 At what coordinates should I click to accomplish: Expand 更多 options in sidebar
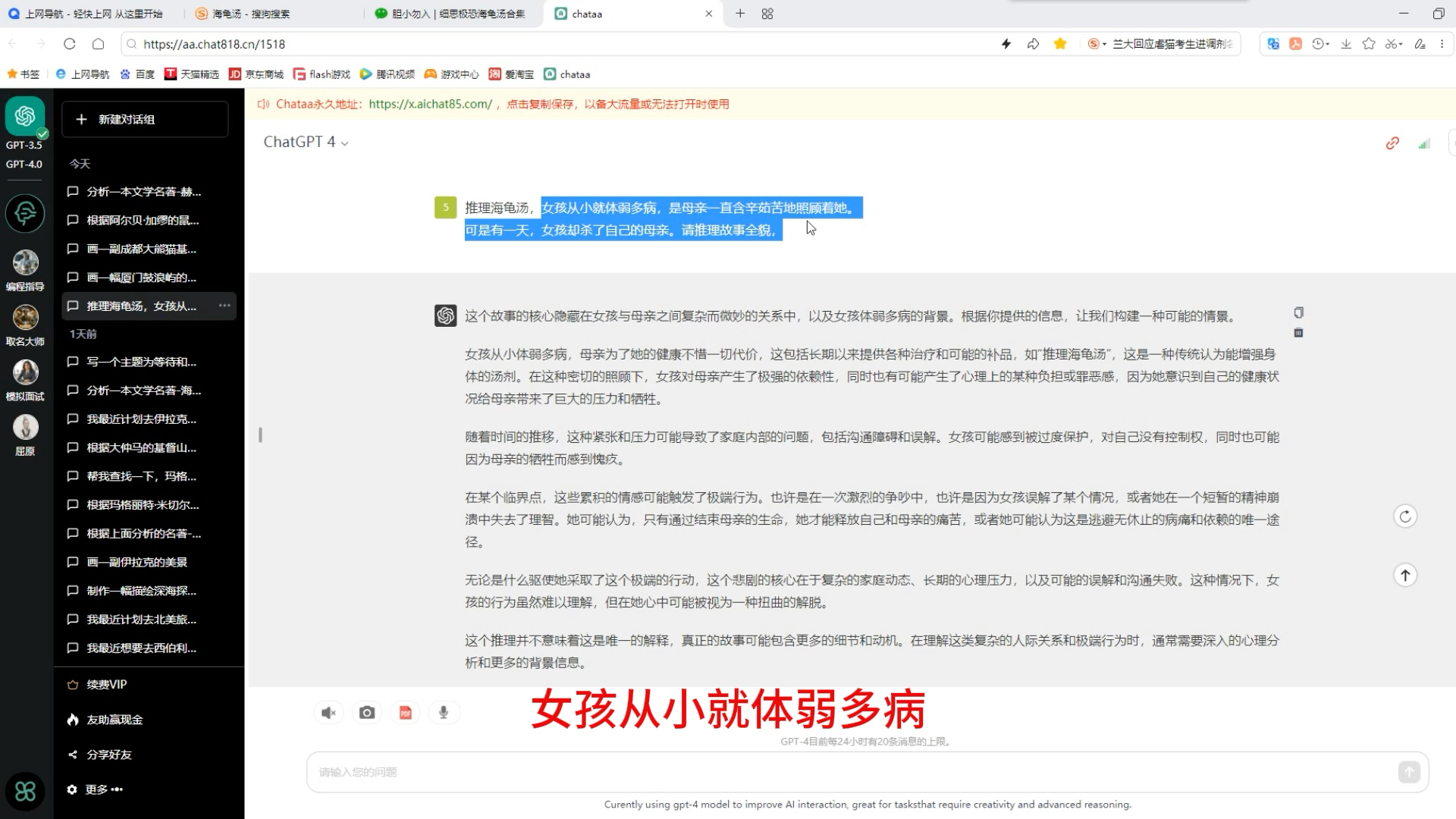point(95,789)
